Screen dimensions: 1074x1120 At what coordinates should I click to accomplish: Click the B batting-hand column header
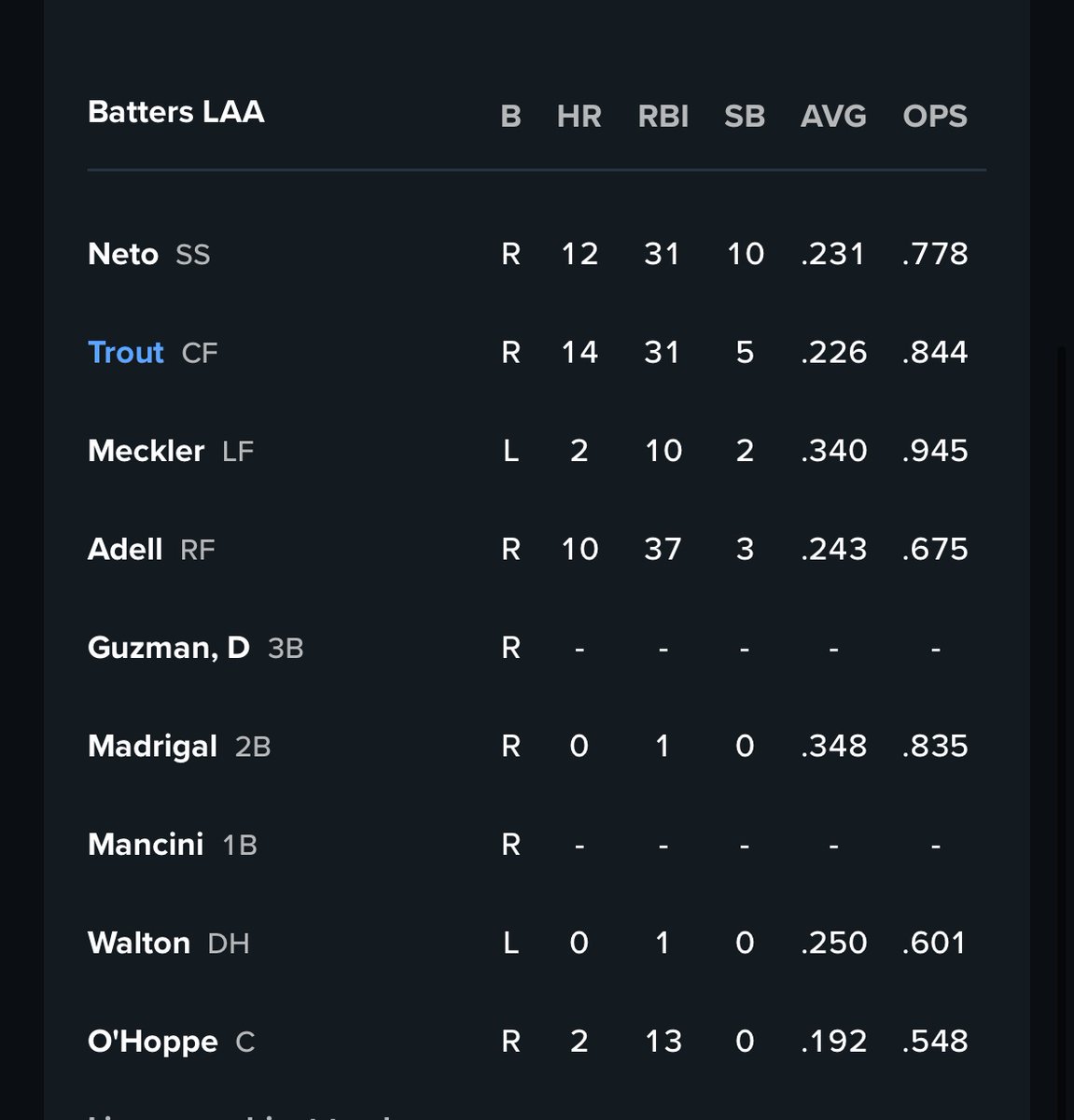click(510, 116)
